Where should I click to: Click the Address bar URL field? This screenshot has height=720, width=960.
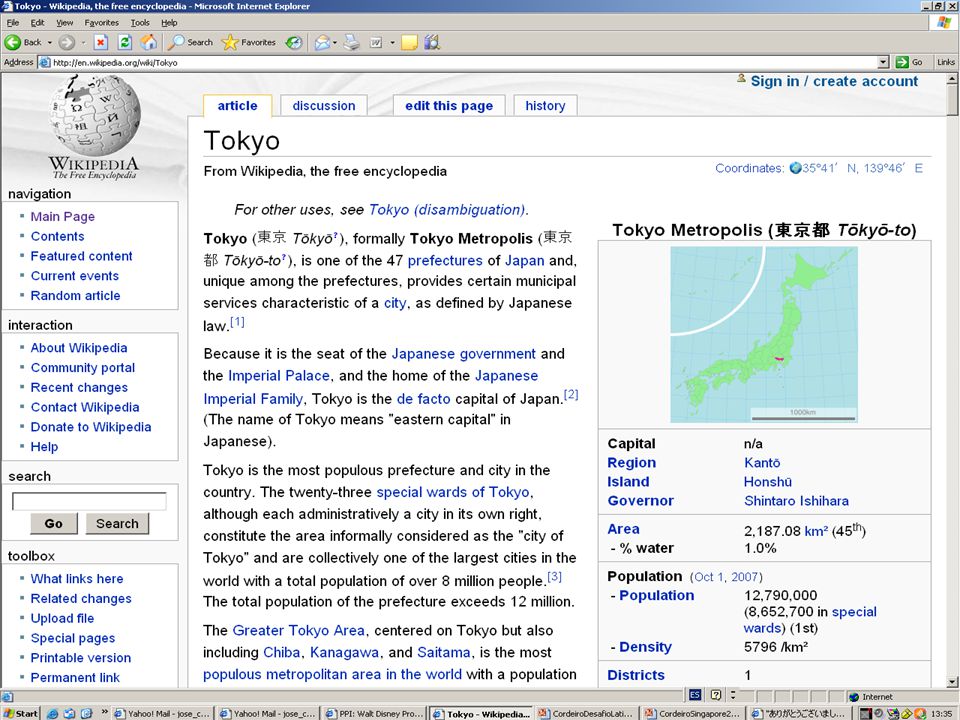coord(458,62)
